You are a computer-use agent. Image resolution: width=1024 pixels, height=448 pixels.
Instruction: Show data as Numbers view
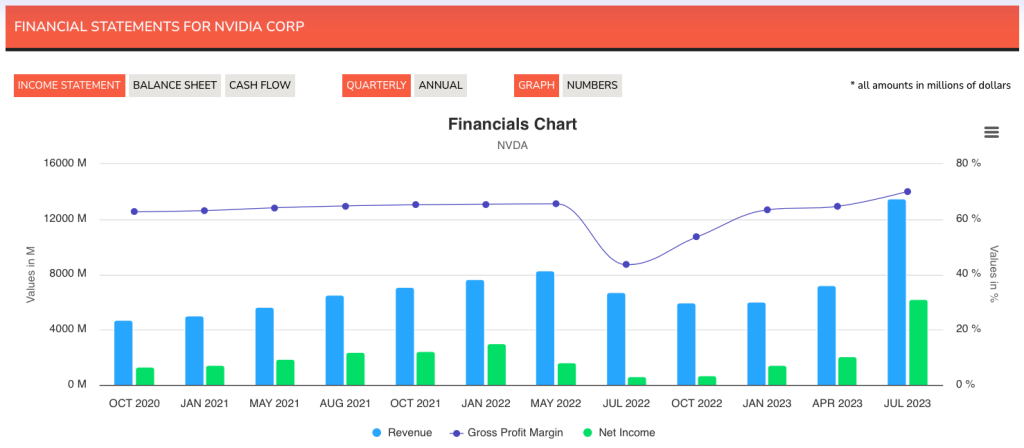[592, 85]
